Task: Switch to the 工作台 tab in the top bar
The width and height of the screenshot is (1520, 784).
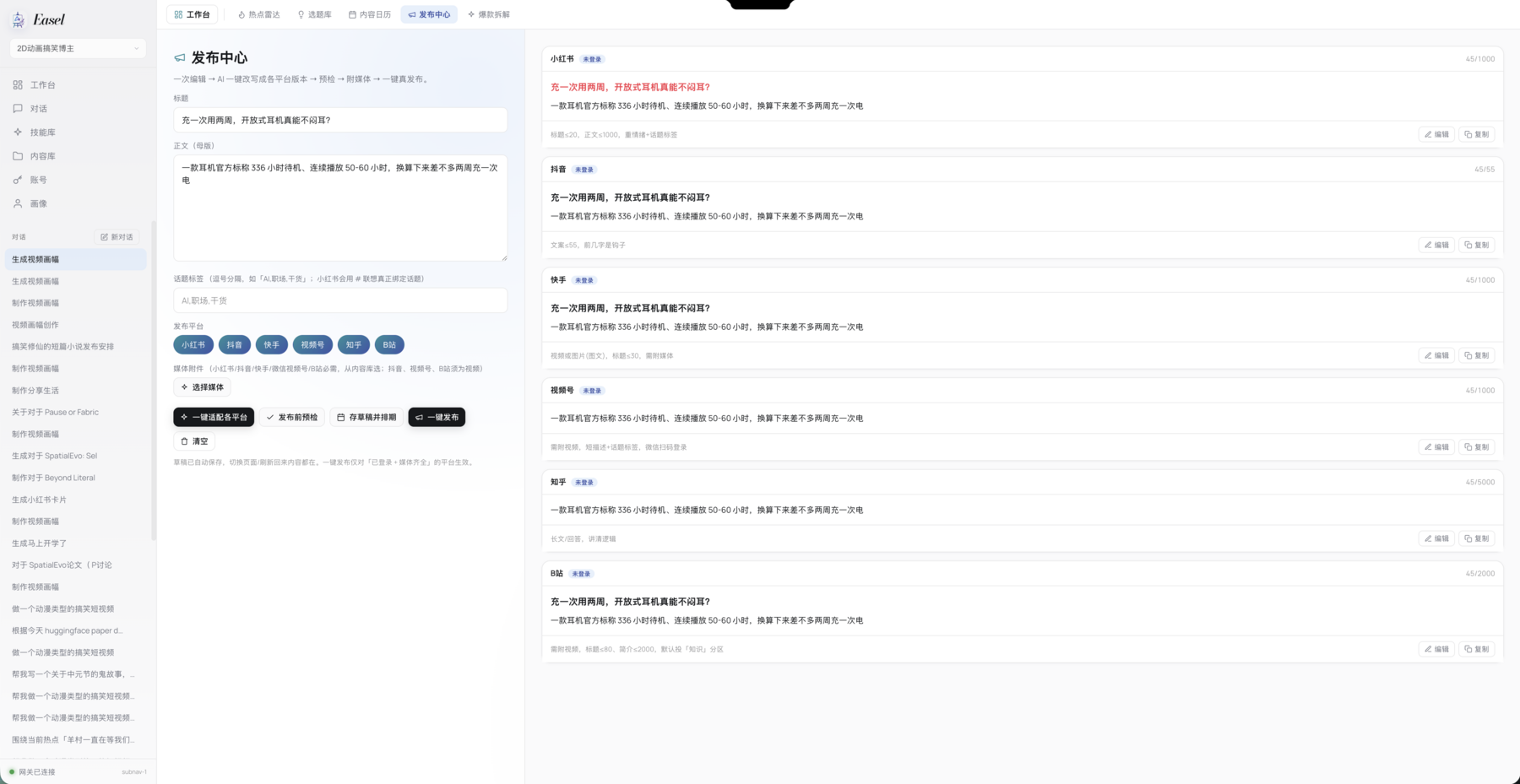Action: tap(193, 14)
